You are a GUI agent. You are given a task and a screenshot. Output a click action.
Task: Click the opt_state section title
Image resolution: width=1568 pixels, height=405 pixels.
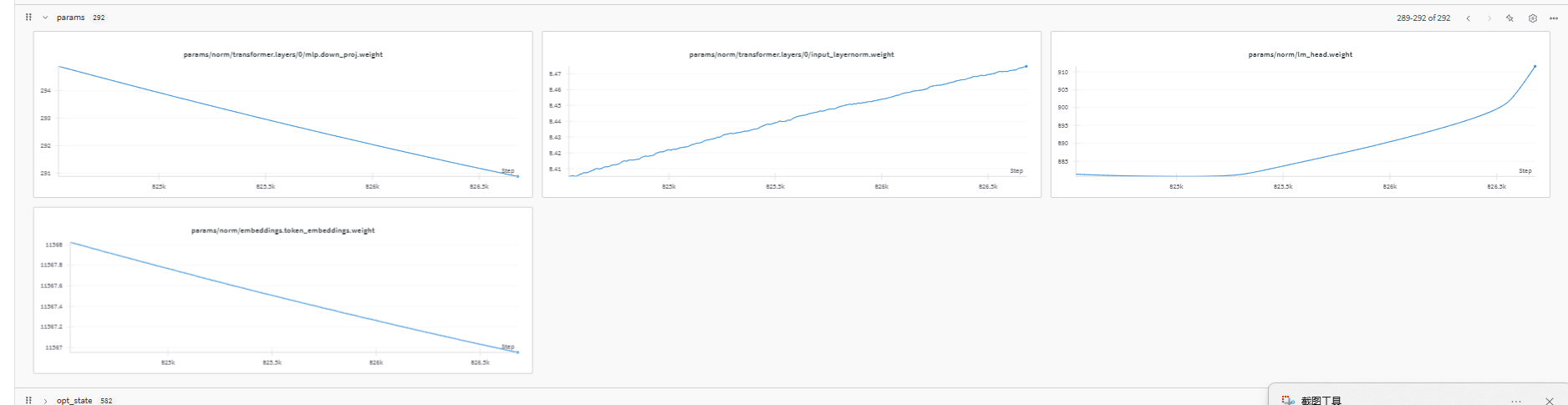point(74,401)
